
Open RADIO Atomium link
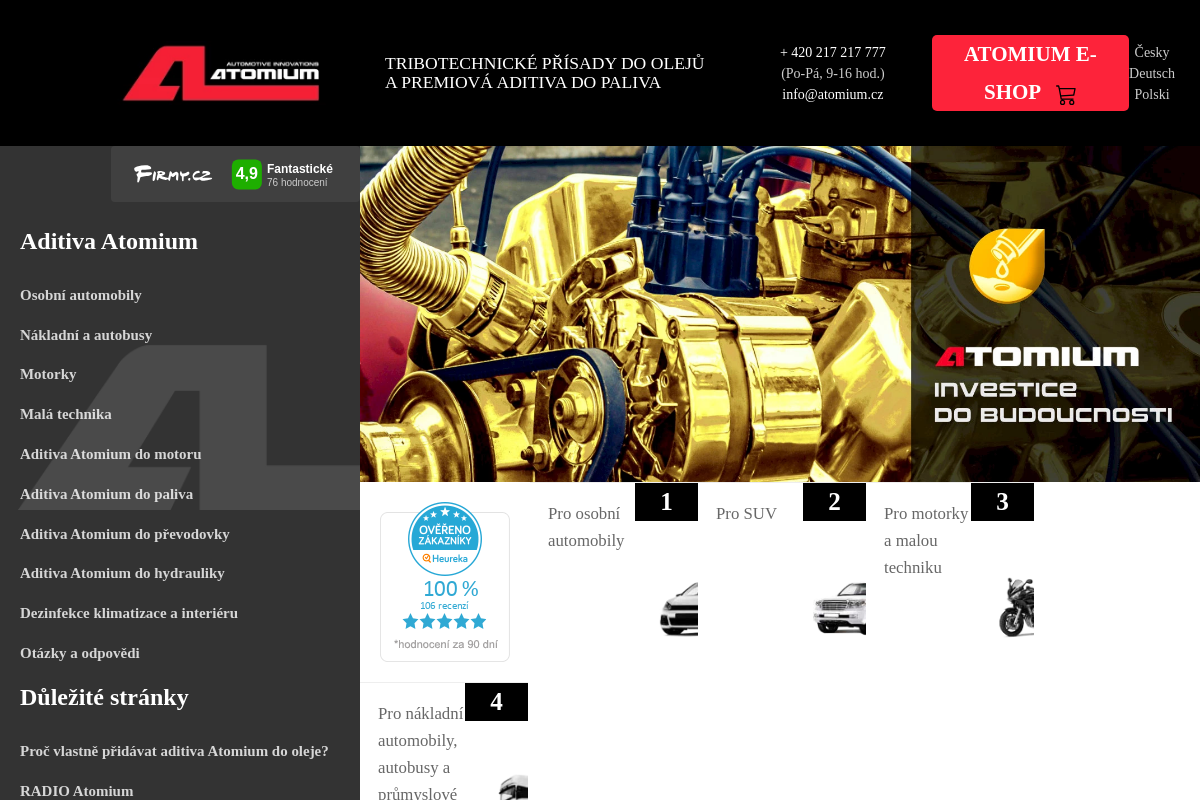[x=77, y=791]
